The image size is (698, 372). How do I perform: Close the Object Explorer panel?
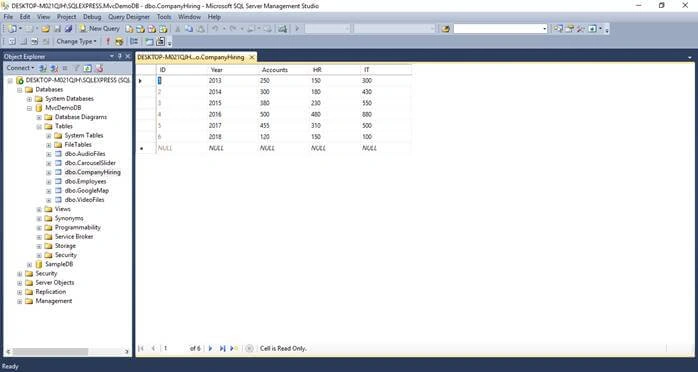pos(128,57)
